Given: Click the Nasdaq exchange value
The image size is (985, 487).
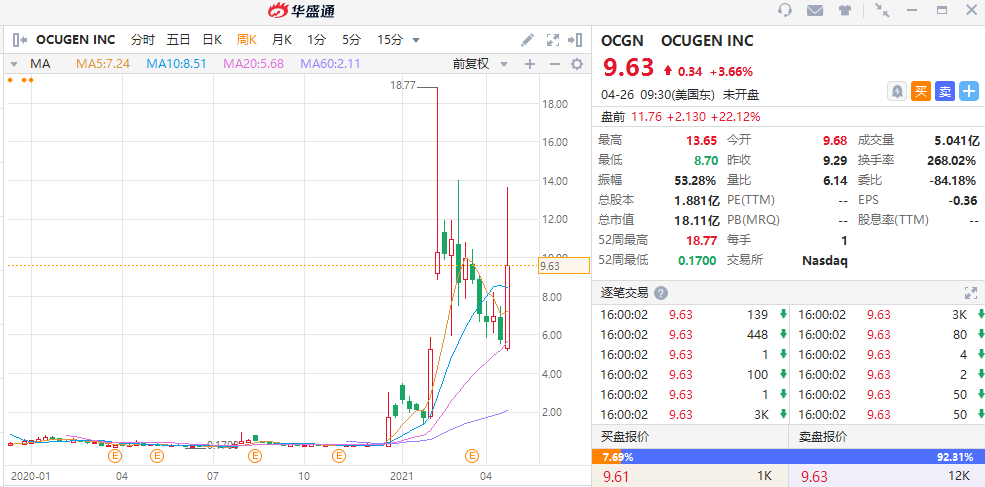Looking at the screenshot, I should pos(825,260).
